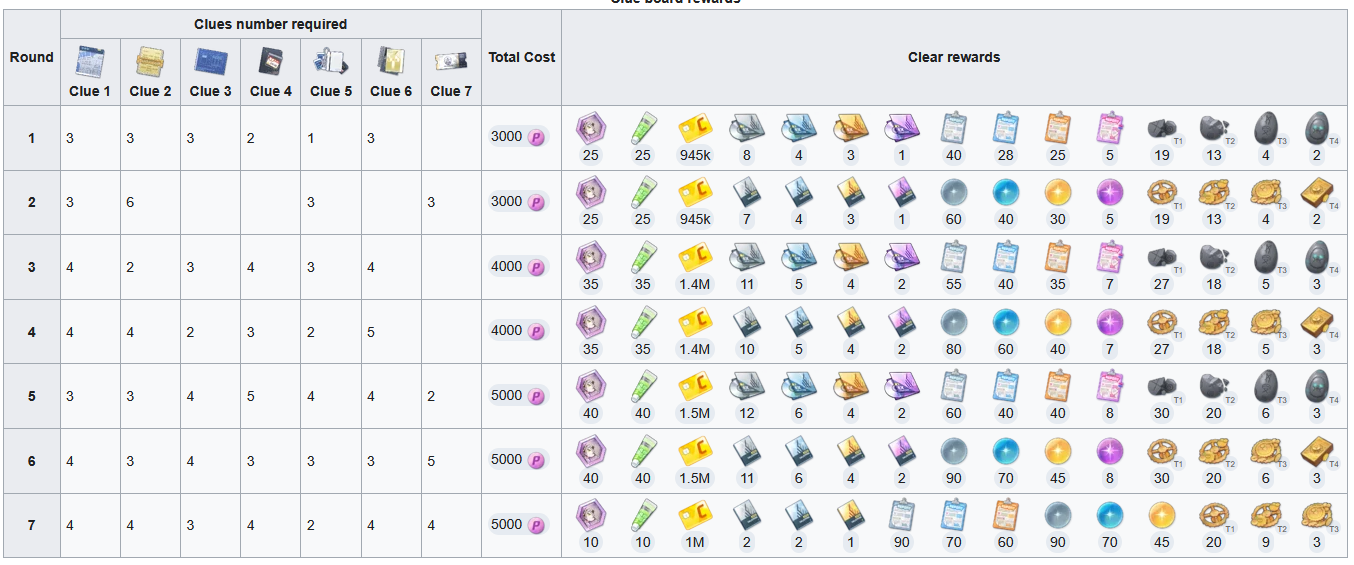Screen dimensions: 1354x565
Task: Click the Clue 6 value '5' in Round 4
Action: point(371,332)
